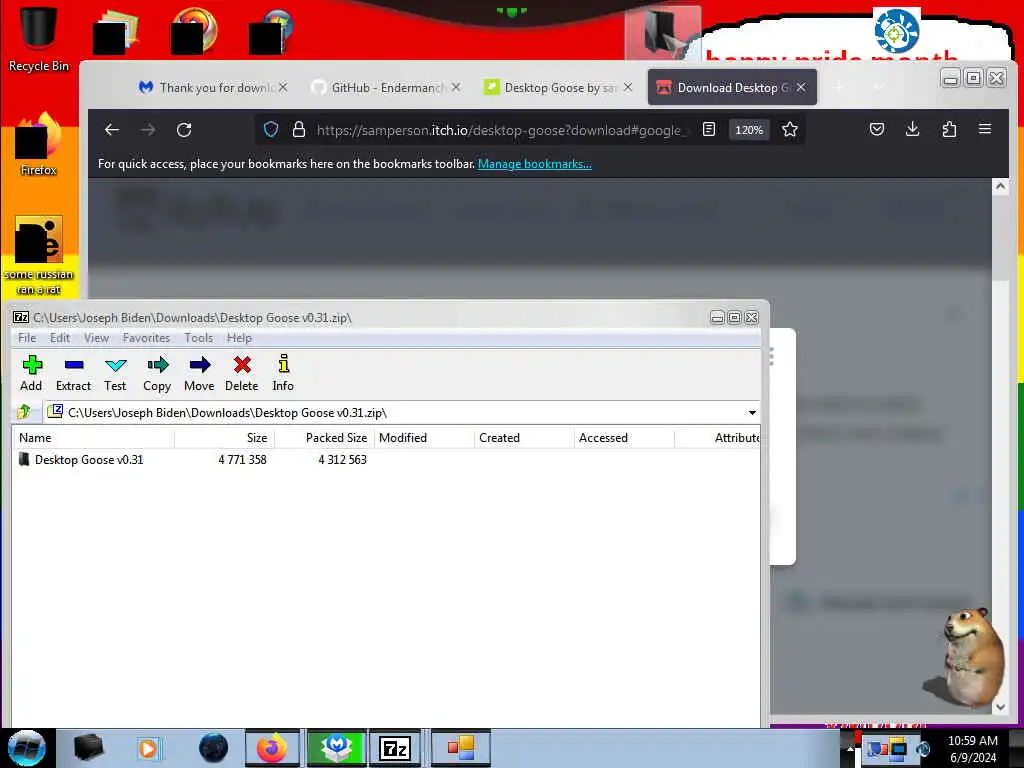Open the Recycle Bin desktop icon

coord(39,39)
